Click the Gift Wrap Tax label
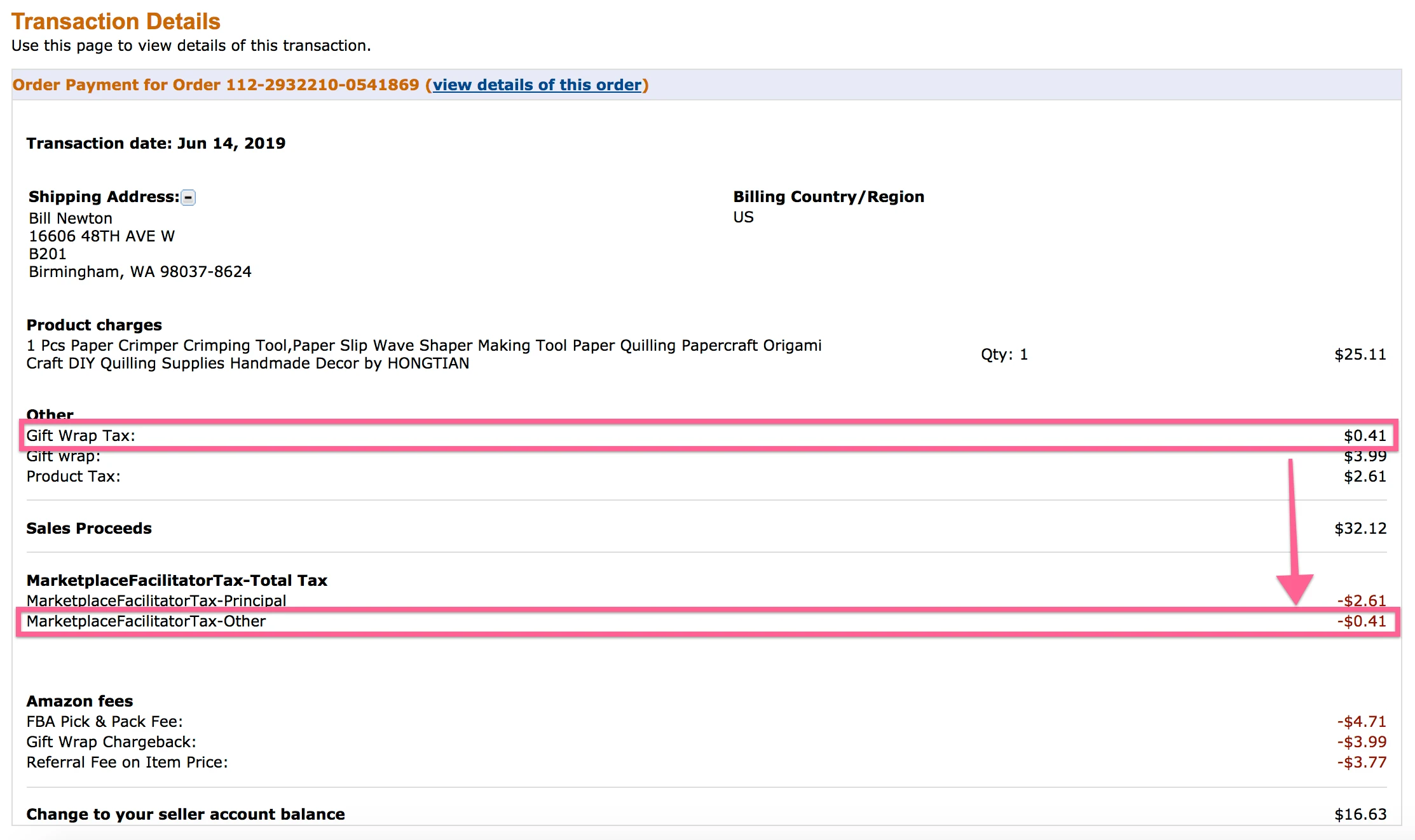The width and height of the screenshot is (1415, 840). pyautogui.click(x=81, y=436)
